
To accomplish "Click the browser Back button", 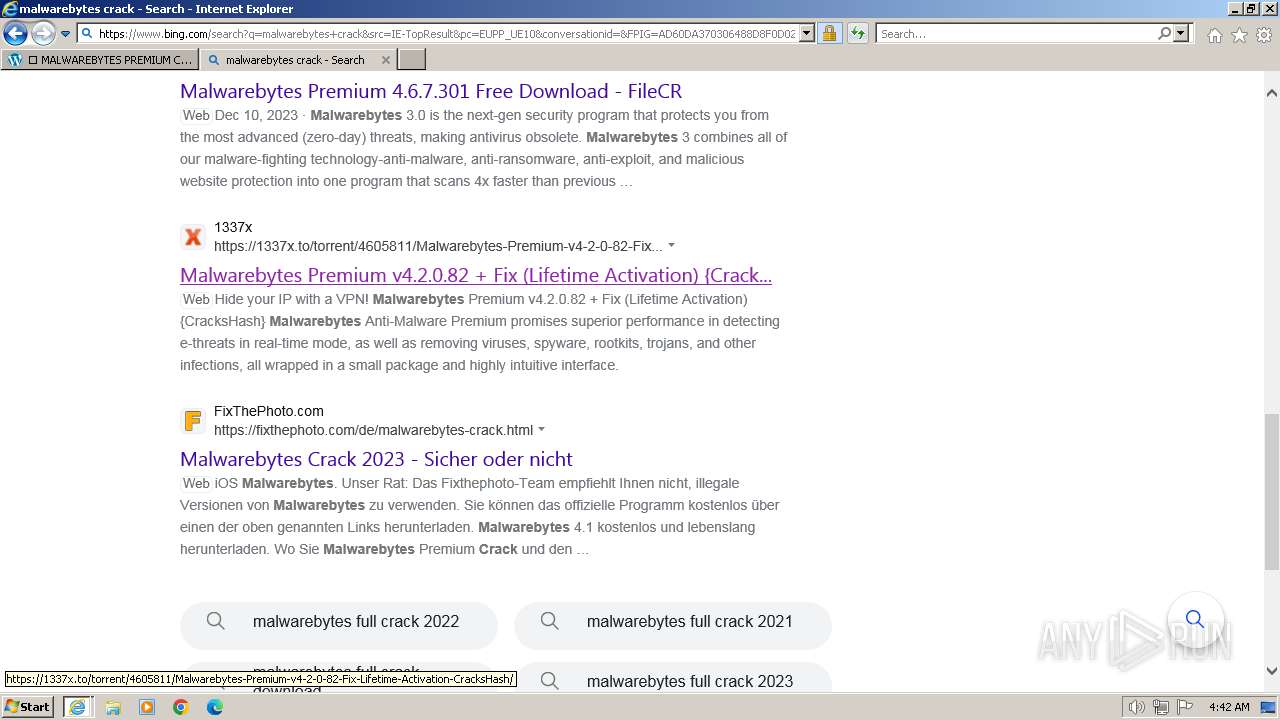I will pos(15,33).
